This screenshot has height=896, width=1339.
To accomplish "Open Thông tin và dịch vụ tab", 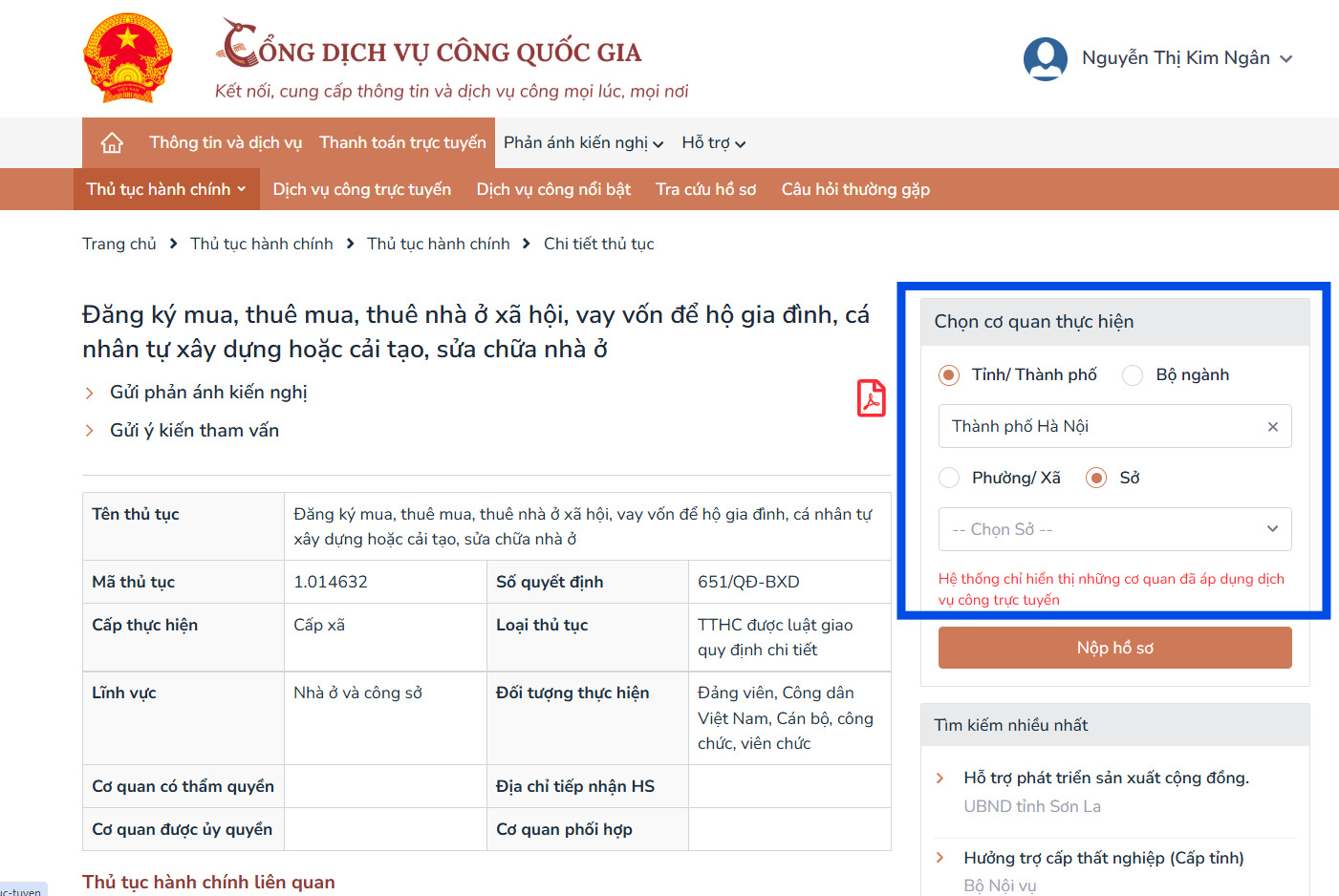I will (226, 143).
